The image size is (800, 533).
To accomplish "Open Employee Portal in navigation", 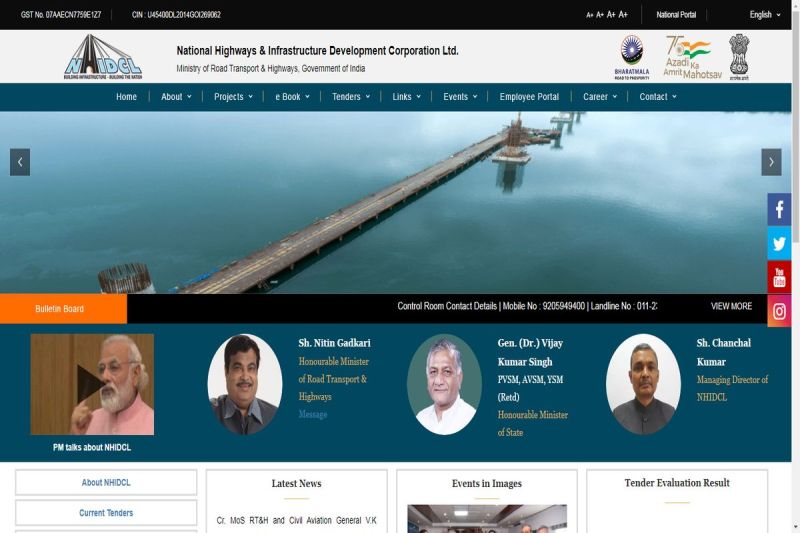I will [x=529, y=97].
